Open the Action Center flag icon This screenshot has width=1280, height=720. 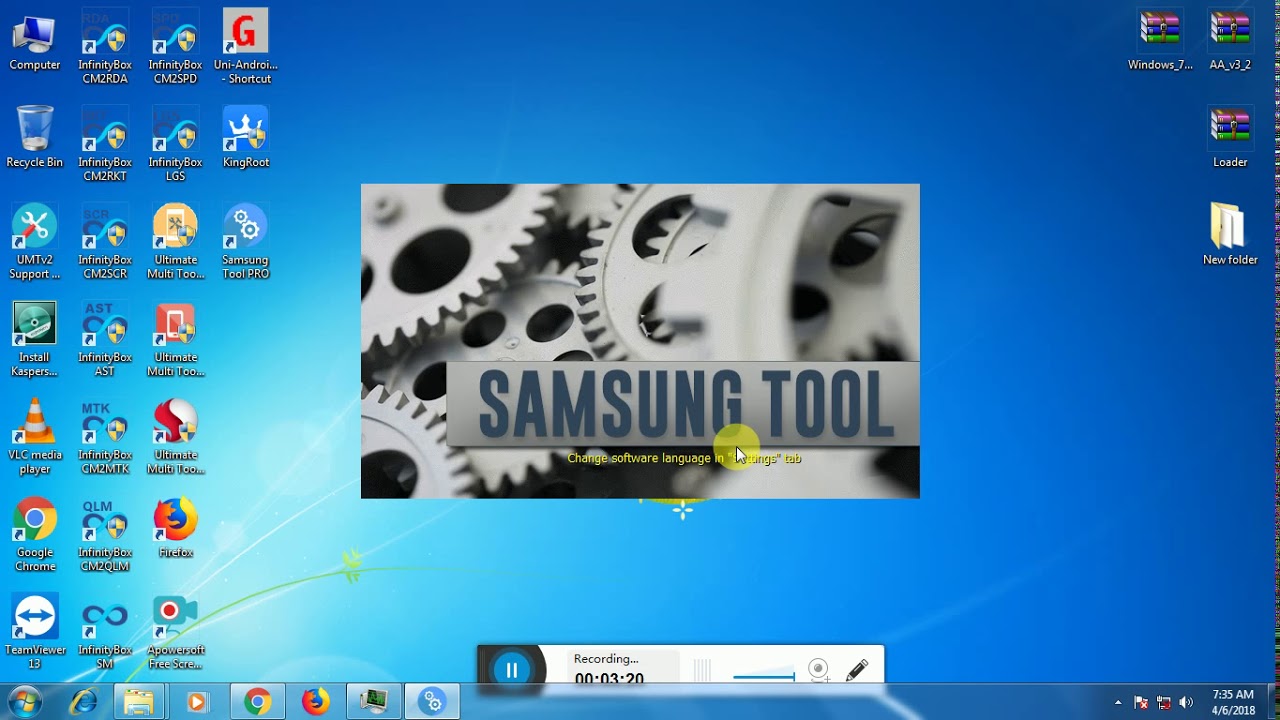pyautogui.click(x=1141, y=702)
